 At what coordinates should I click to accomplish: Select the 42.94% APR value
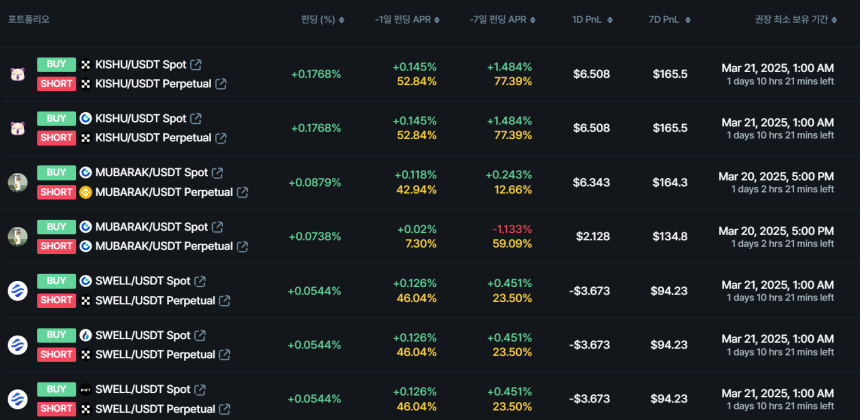pyautogui.click(x=417, y=190)
